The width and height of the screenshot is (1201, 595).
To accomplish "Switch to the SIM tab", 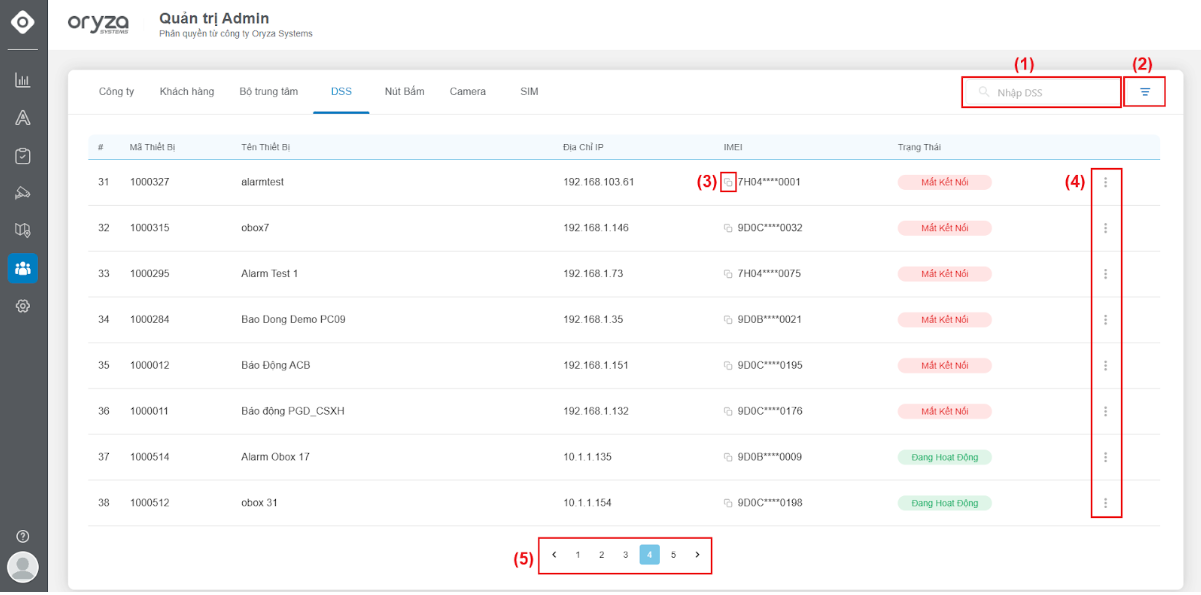I will point(529,92).
